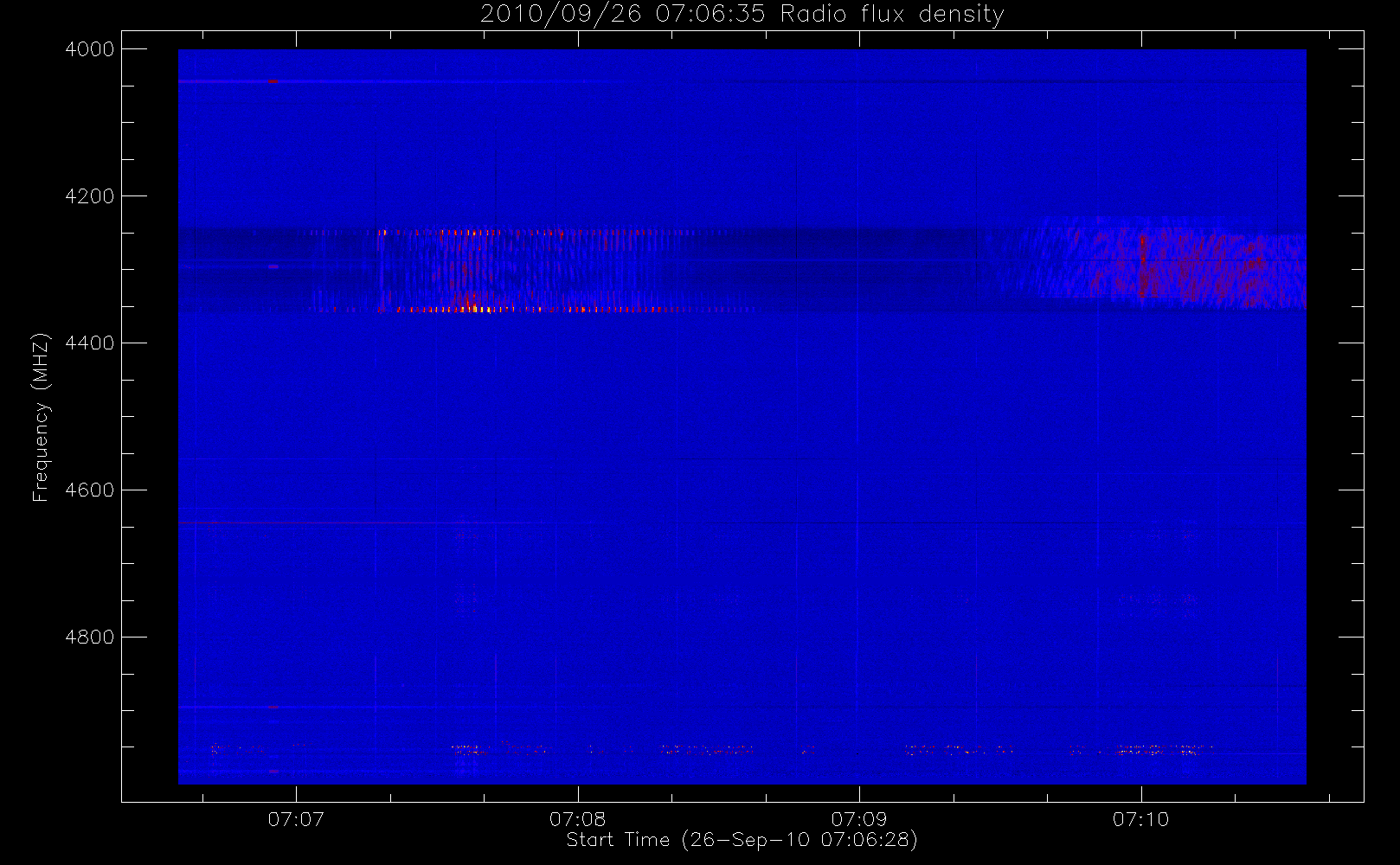
Task: Click the "Frequency (MHZ)" axis label
Action: (x=41, y=417)
